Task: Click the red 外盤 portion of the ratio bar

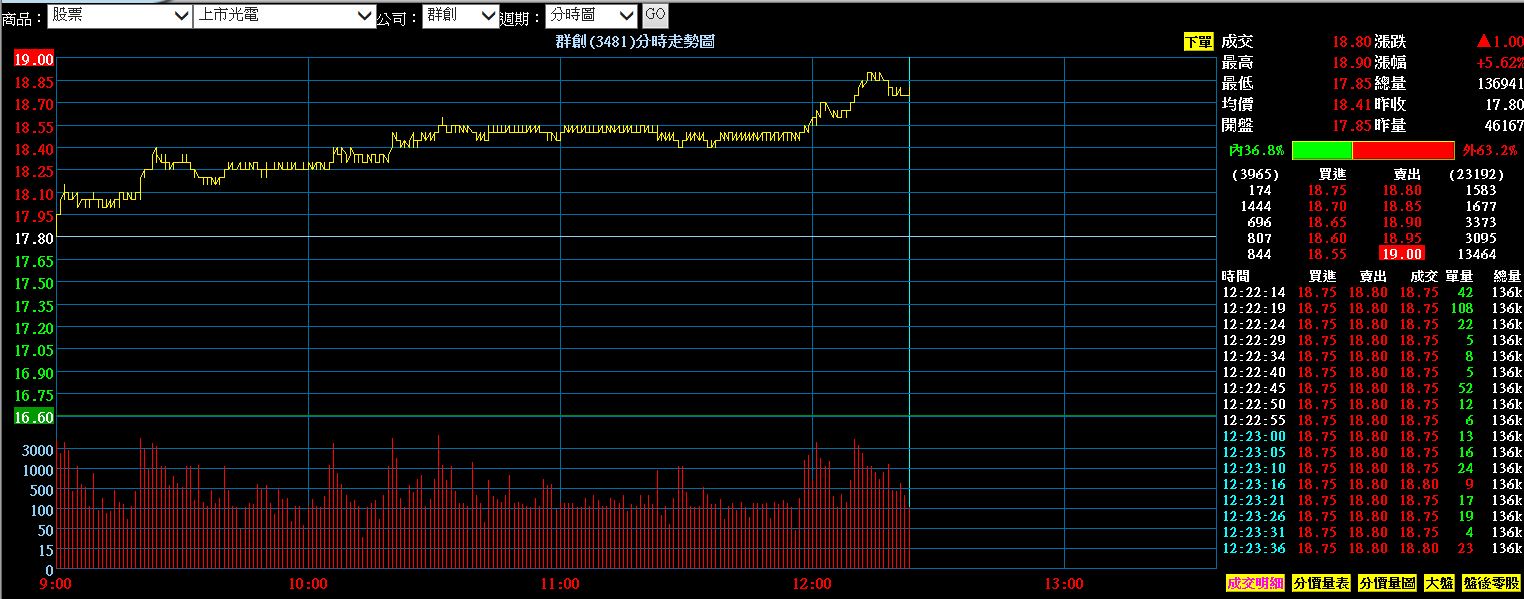Action: tap(1403, 150)
